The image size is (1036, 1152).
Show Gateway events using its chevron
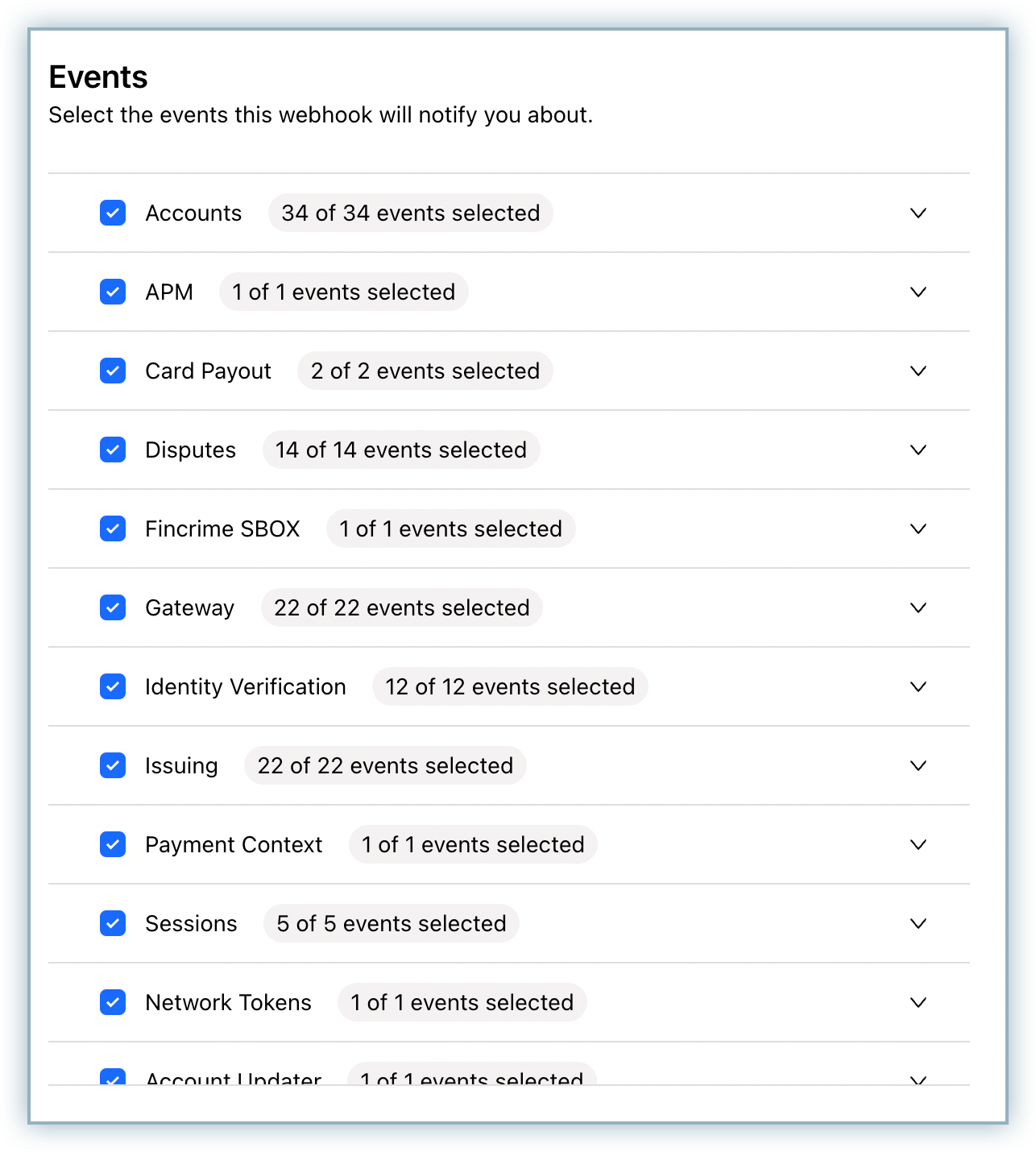918,607
